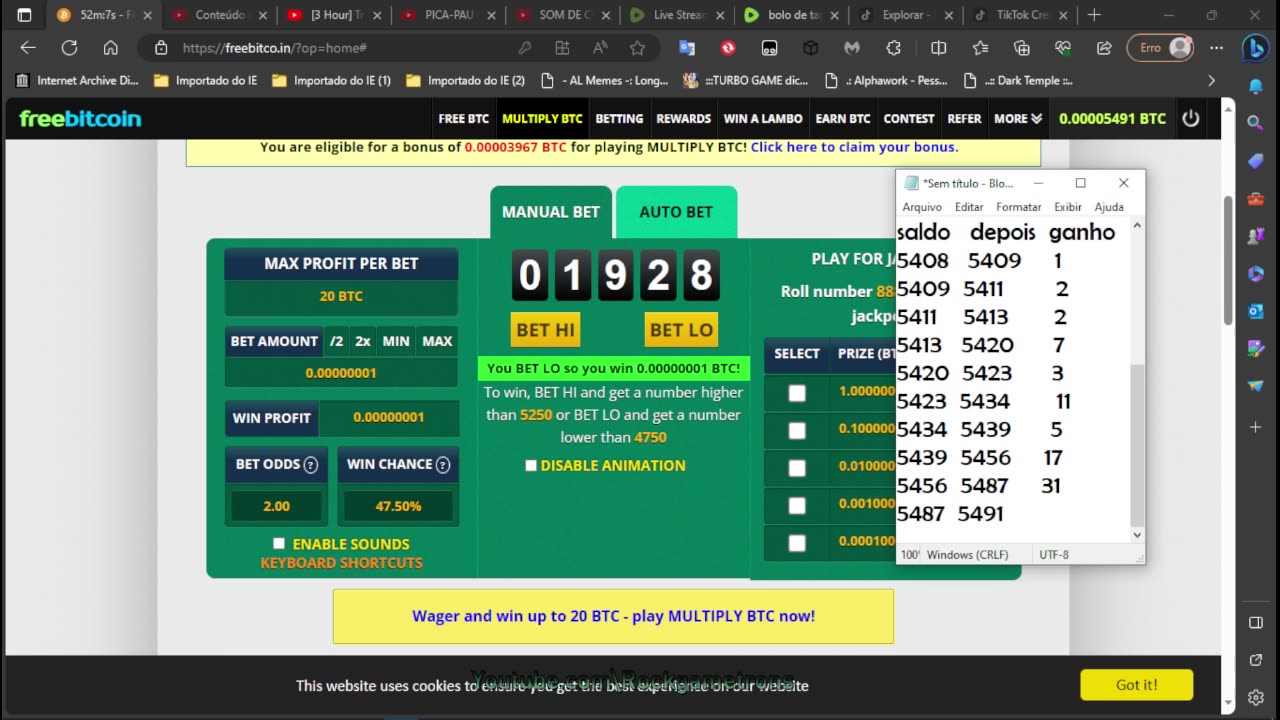Log out using the power icon
This screenshot has width=1280, height=720.
1190,118
